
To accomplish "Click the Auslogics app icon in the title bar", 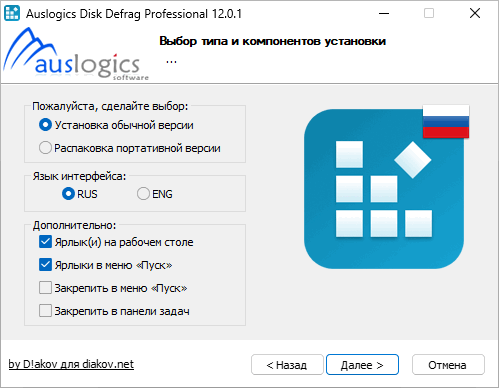I will point(12,13).
